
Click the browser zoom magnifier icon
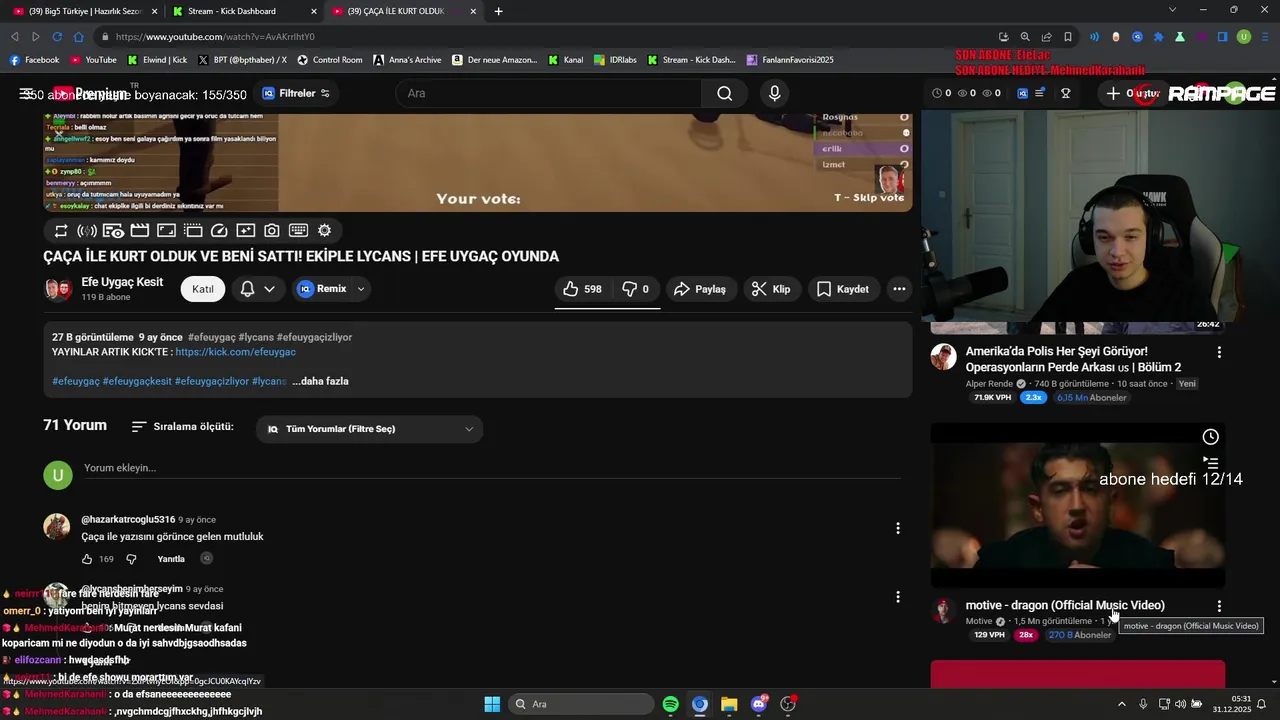pyautogui.click(x=1025, y=37)
